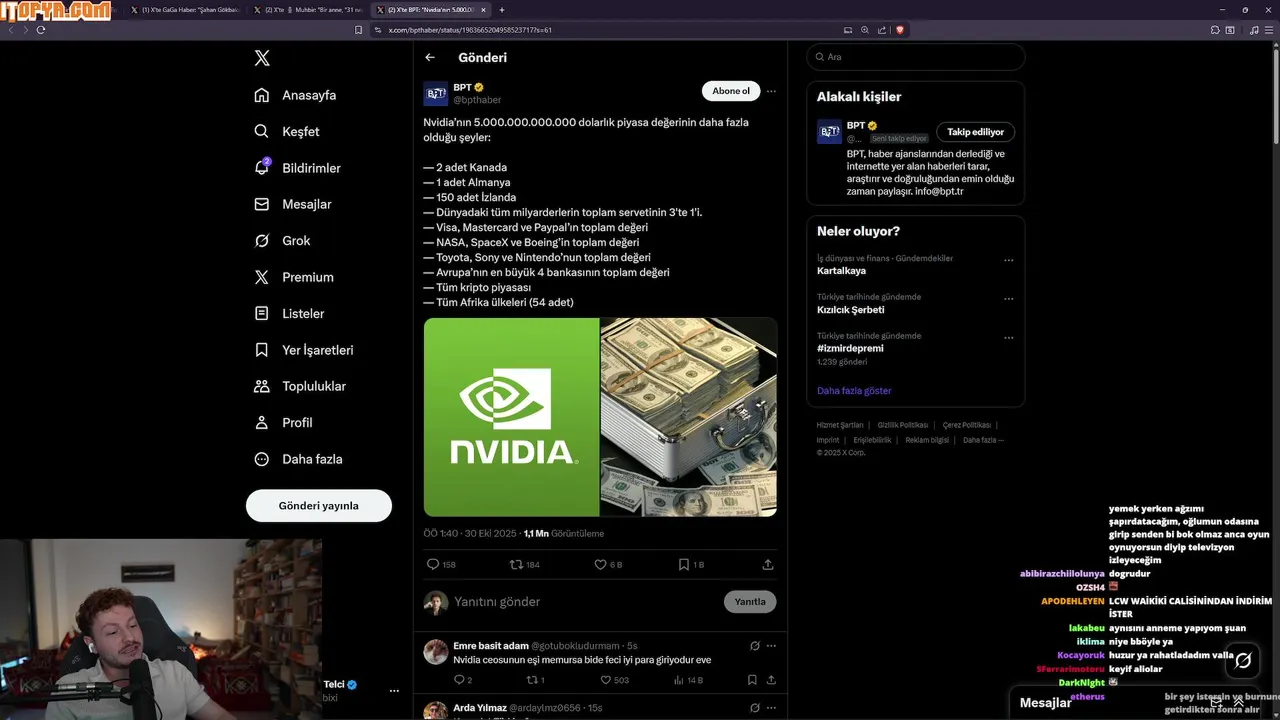Click Grok icon on Emre basit adam reply
This screenshot has width=1280, height=720.
click(755, 646)
